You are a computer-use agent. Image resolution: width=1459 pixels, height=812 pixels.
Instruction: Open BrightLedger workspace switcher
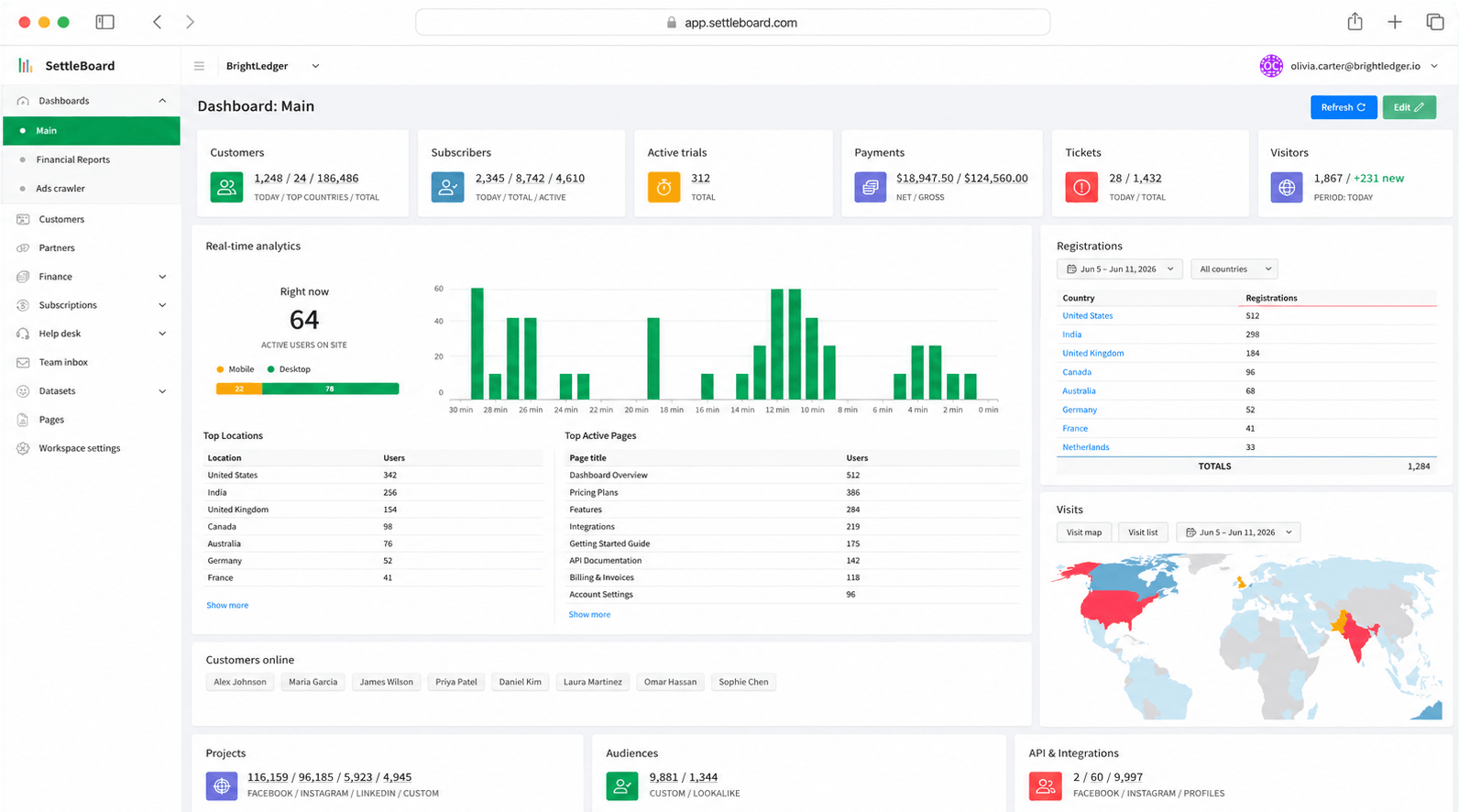272,66
